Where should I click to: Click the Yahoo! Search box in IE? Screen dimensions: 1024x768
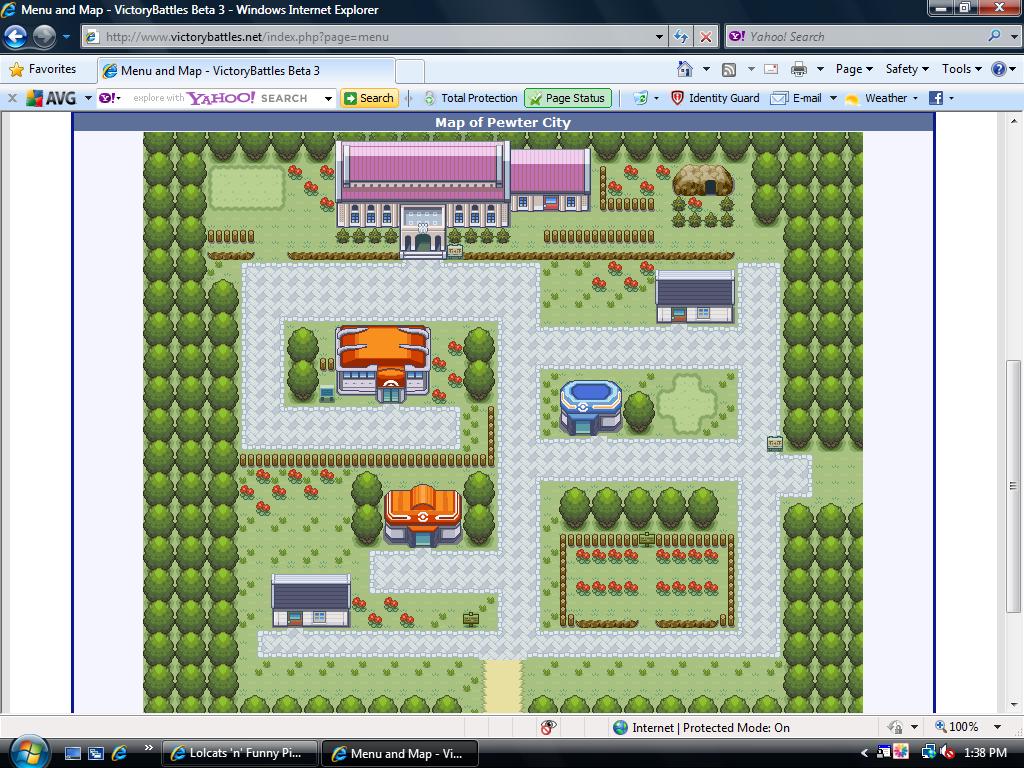856,37
